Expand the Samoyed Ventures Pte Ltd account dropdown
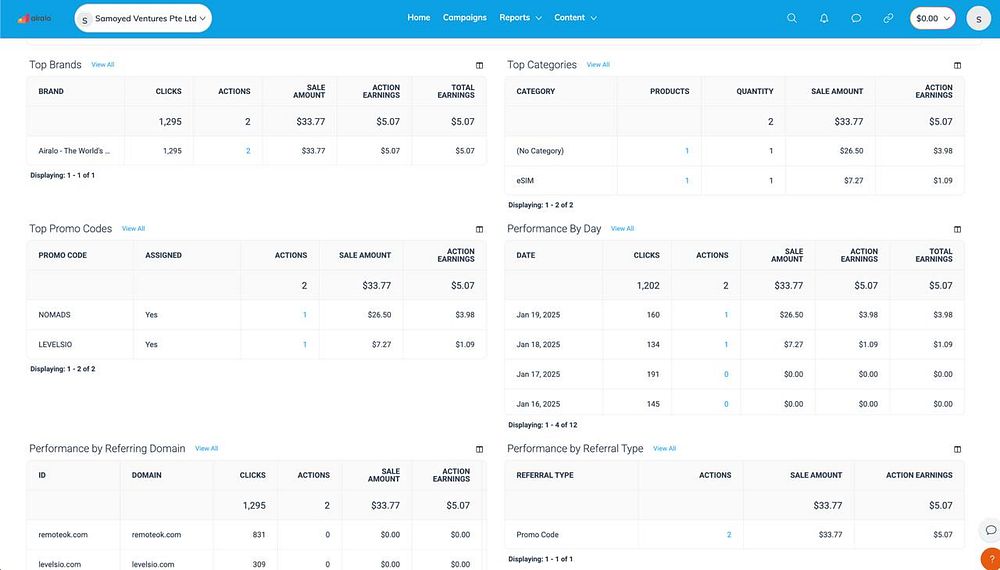 coord(143,18)
